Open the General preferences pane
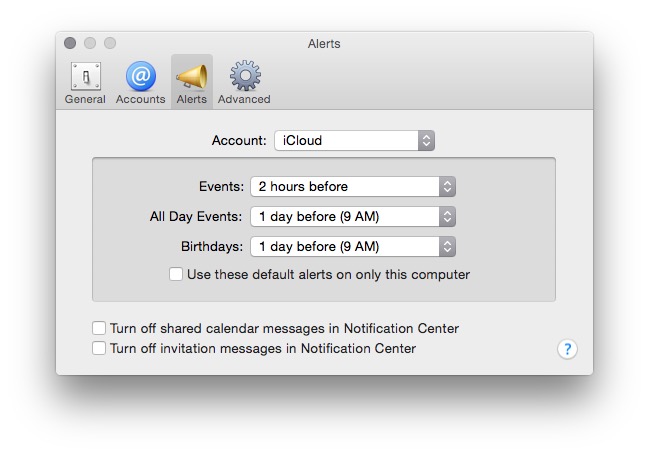 pyautogui.click(x=85, y=83)
